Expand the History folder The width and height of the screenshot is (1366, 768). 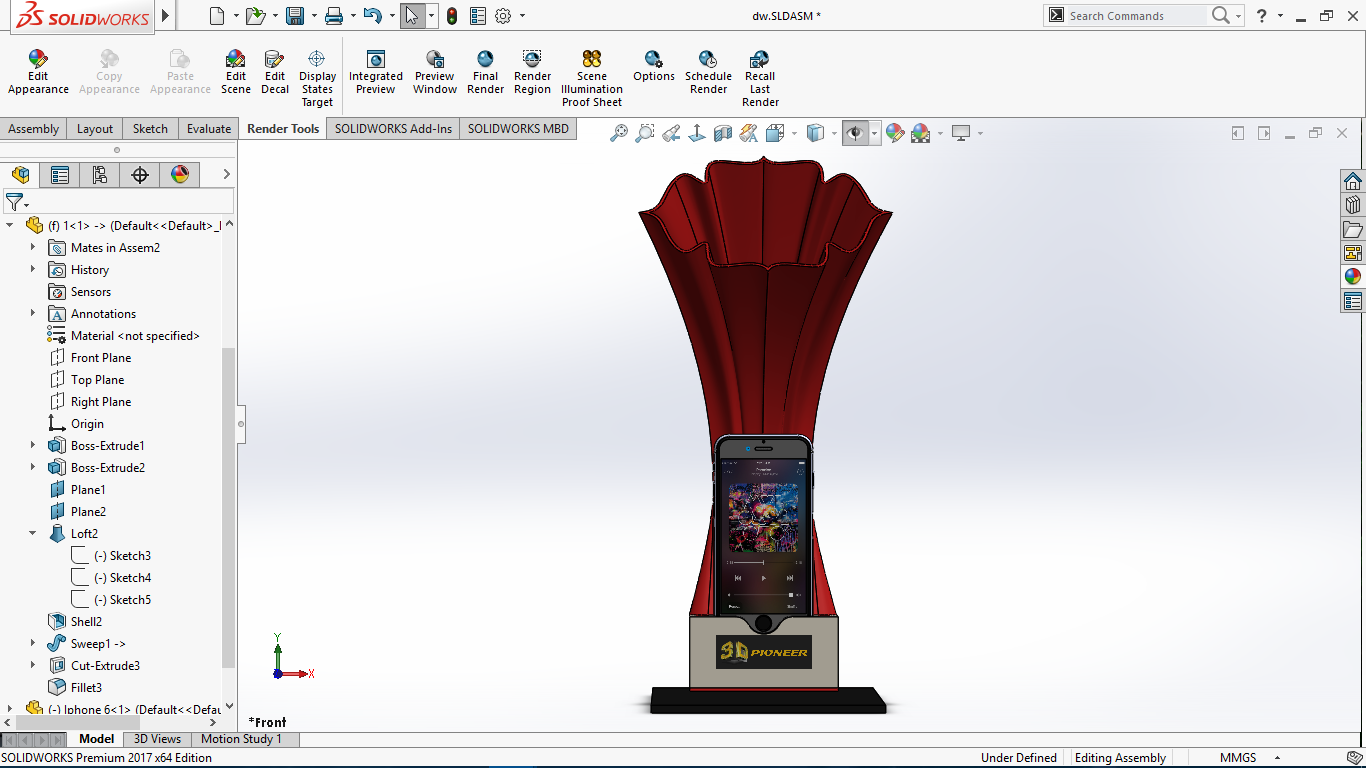[32, 269]
